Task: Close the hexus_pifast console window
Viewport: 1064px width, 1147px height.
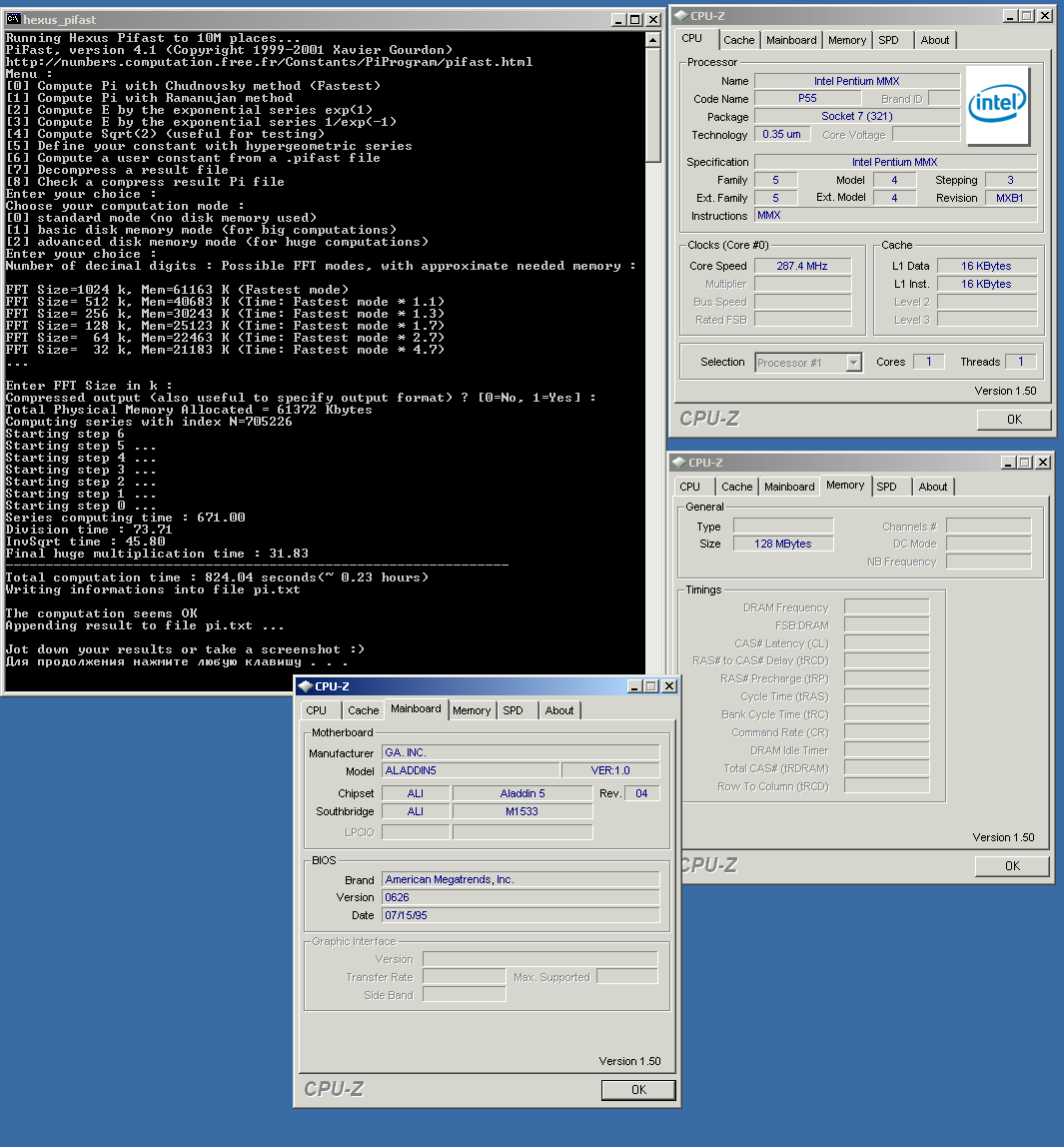Action: click(653, 20)
